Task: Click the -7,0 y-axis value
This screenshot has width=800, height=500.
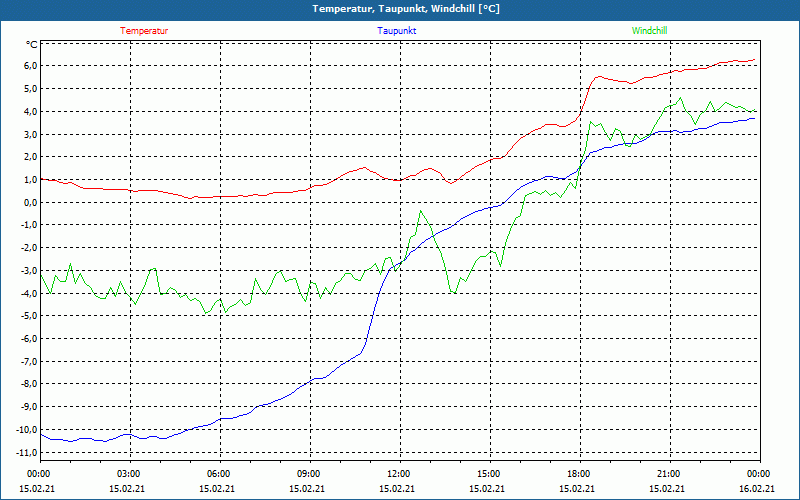Action: [x=29, y=361]
